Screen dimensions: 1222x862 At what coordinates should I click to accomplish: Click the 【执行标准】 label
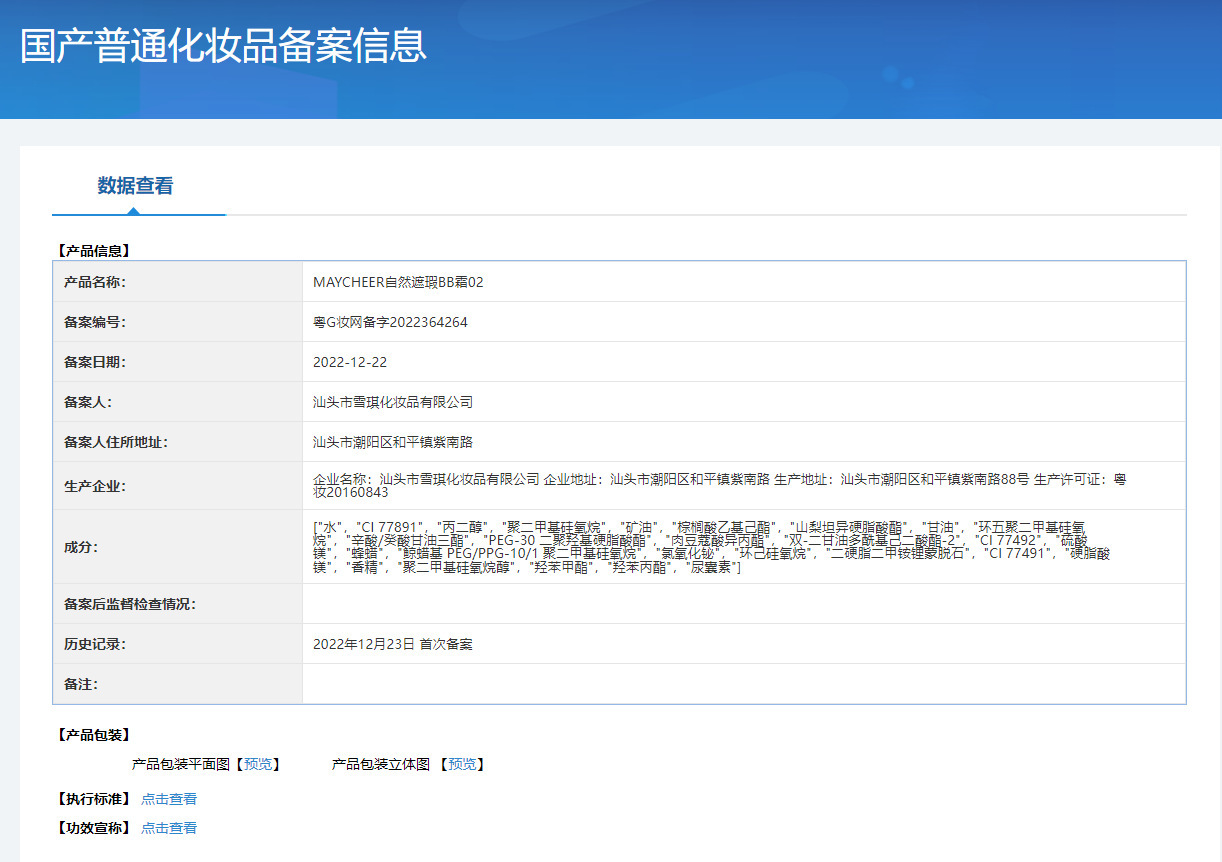point(94,799)
